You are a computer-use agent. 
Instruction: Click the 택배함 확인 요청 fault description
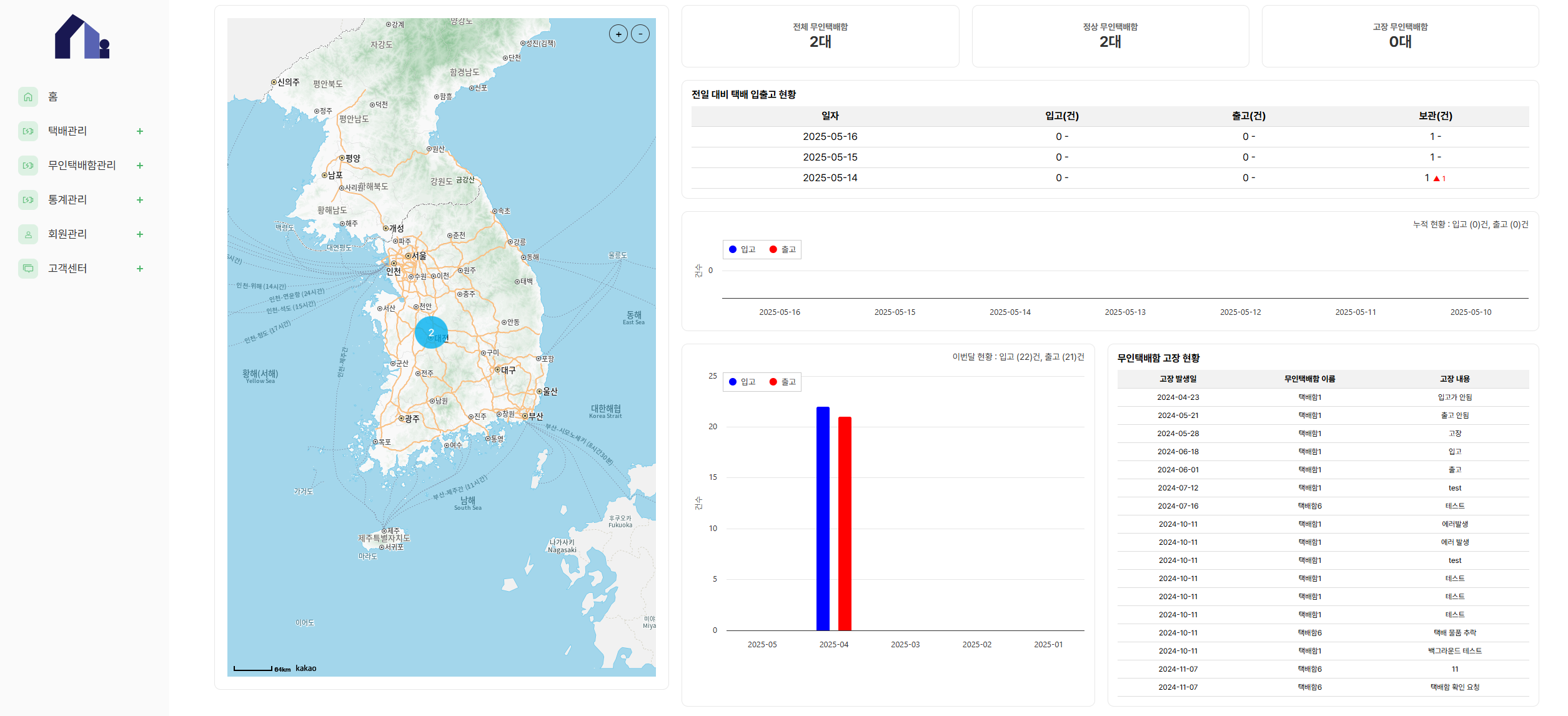click(x=1455, y=687)
